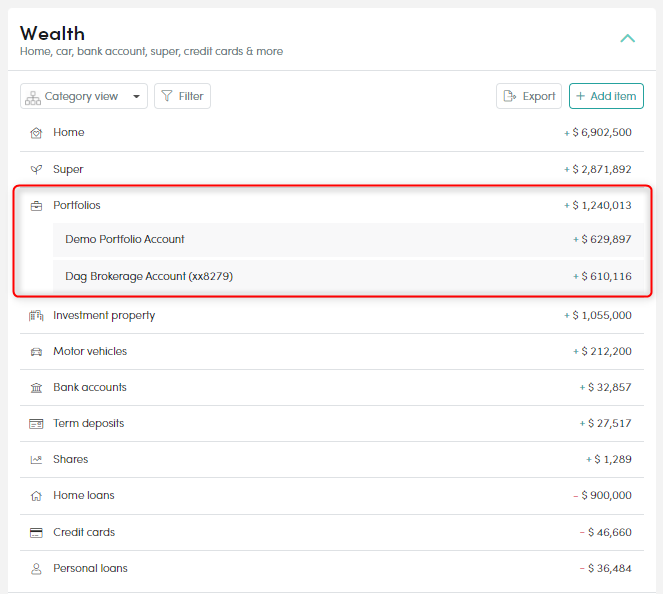Click the Home loans house icon
This screenshot has width=663, height=594.
36,496
